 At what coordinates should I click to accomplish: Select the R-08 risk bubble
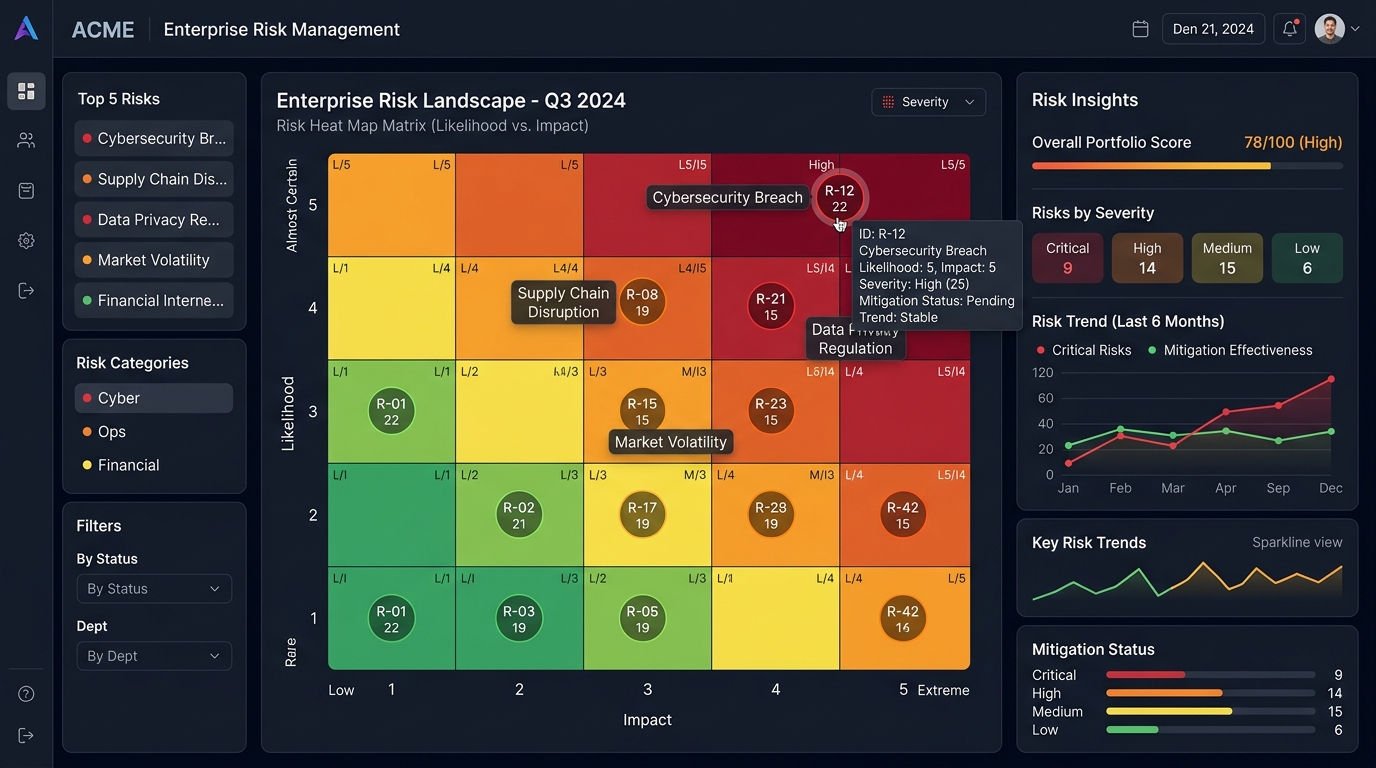[642, 302]
